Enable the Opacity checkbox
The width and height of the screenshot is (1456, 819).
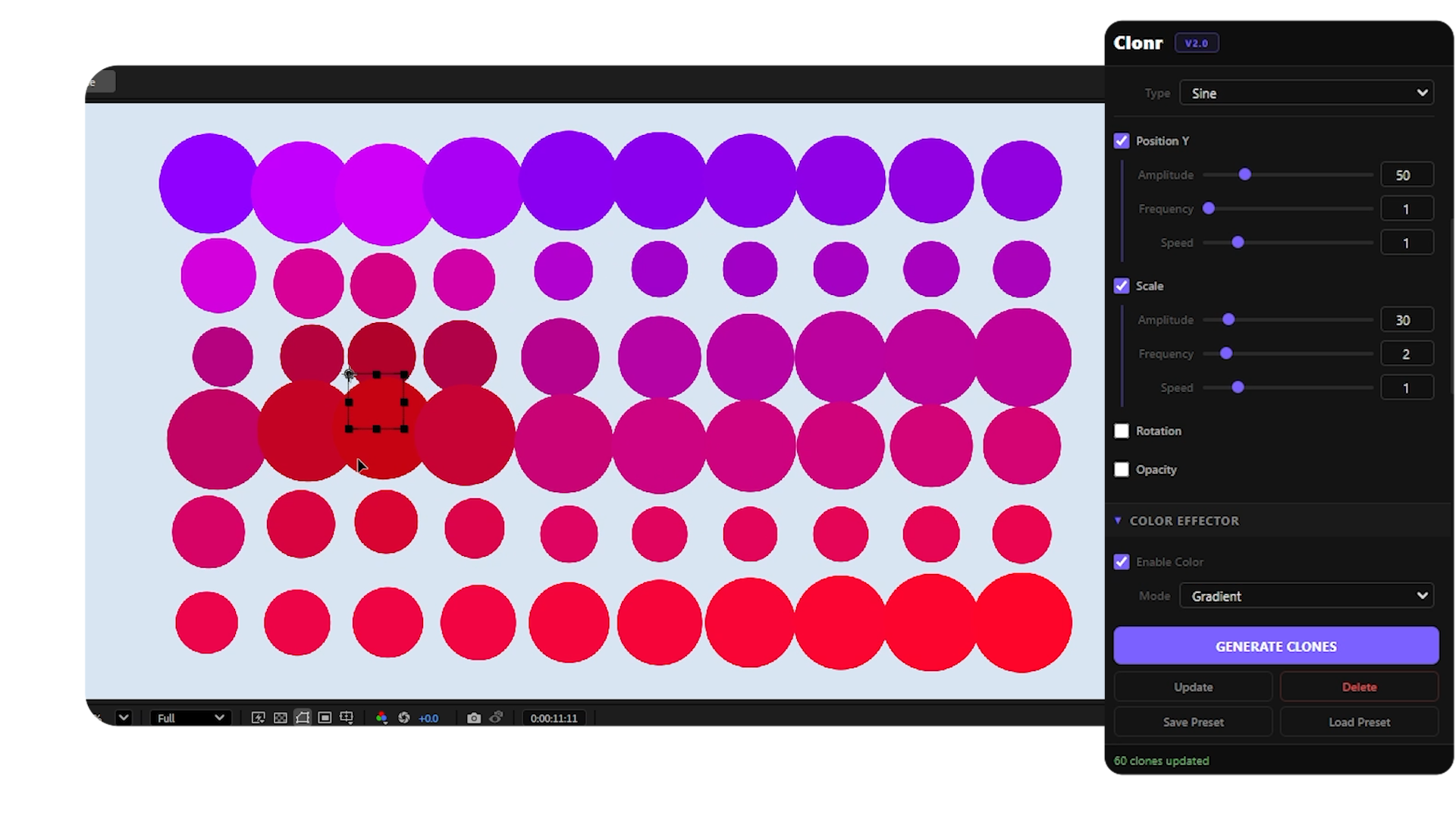point(1122,469)
